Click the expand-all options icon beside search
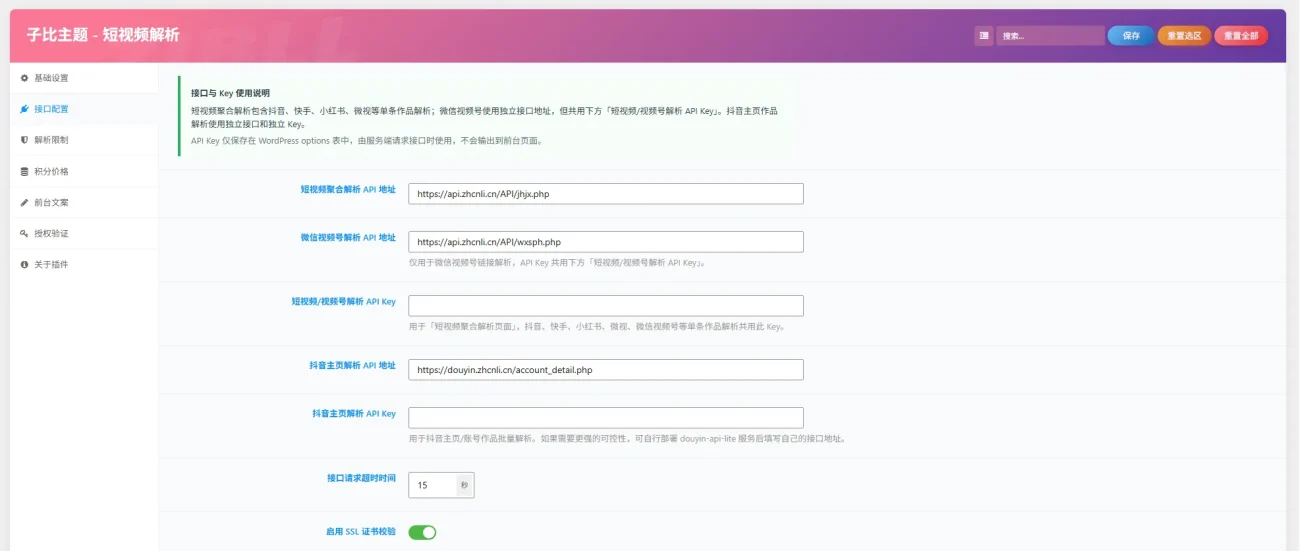The height and width of the screenshot is (551, 1300). [984, 36]
